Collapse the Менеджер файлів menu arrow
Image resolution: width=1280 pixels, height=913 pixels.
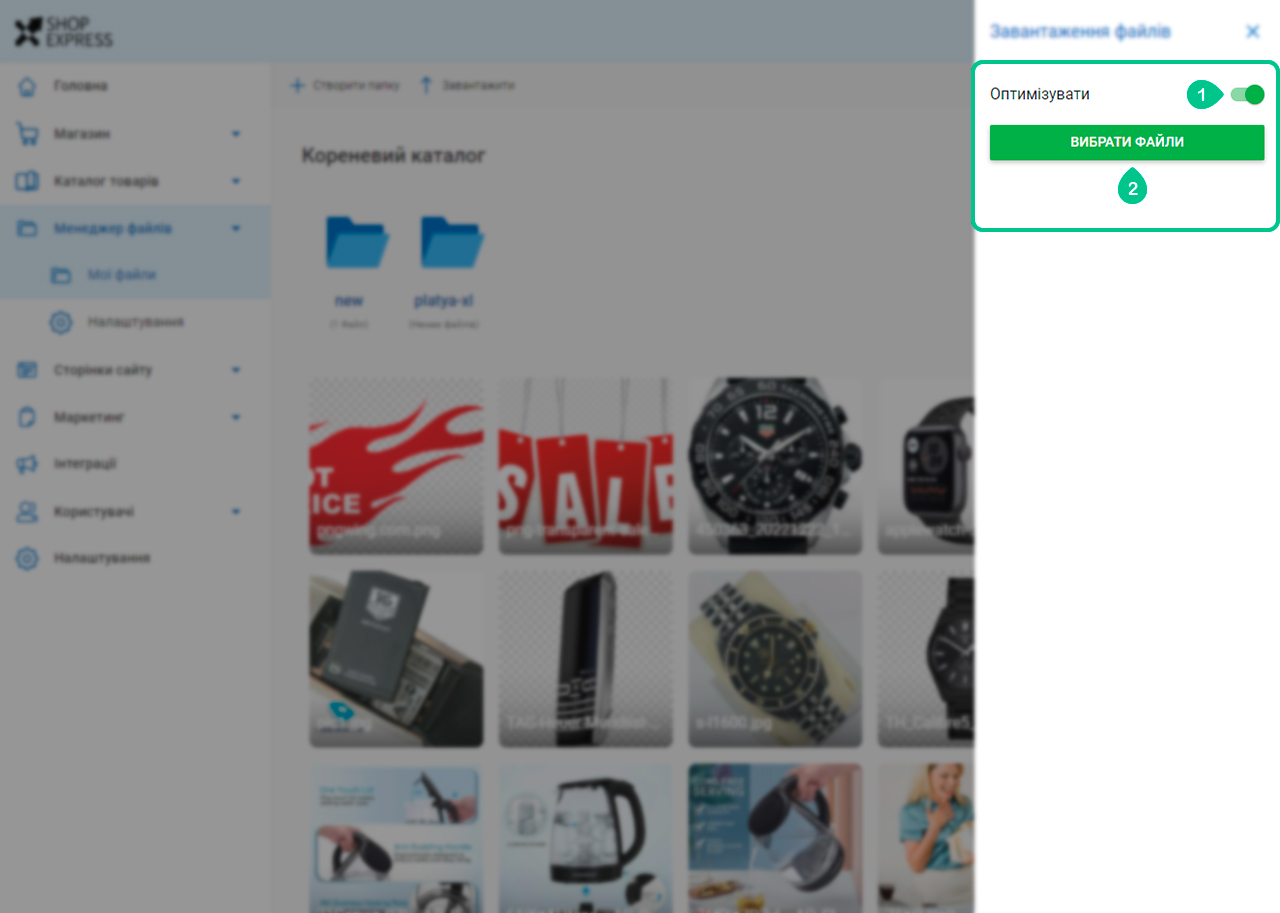tap(236, 228)
